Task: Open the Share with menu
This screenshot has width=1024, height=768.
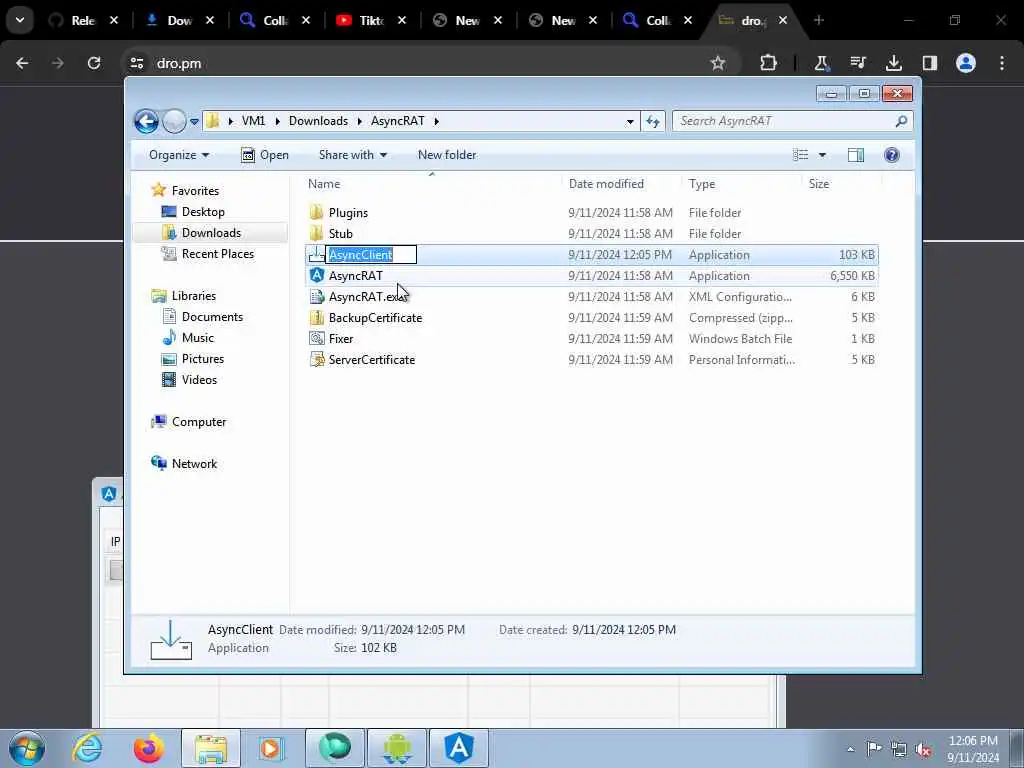Action: click(x=353, y=155)
